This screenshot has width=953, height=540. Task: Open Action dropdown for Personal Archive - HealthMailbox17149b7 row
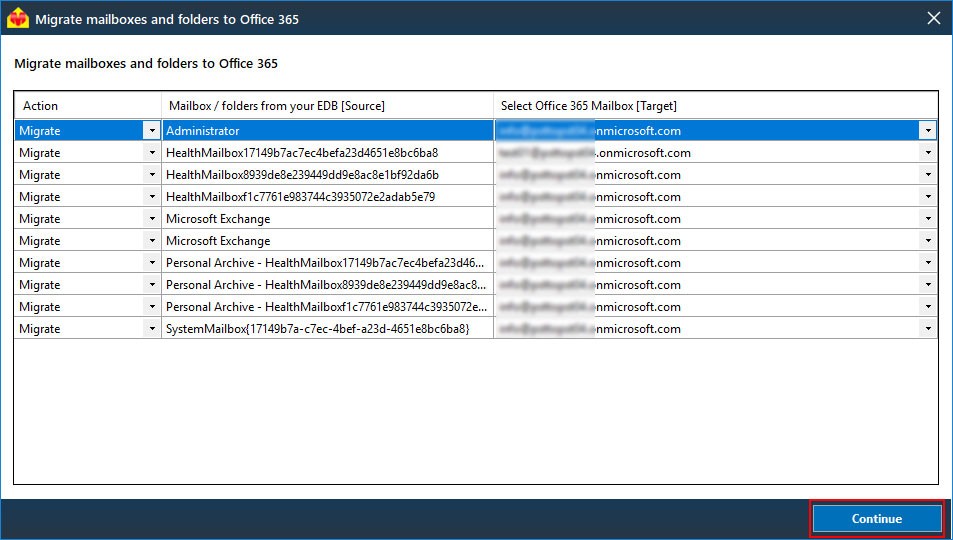[152, 263]
